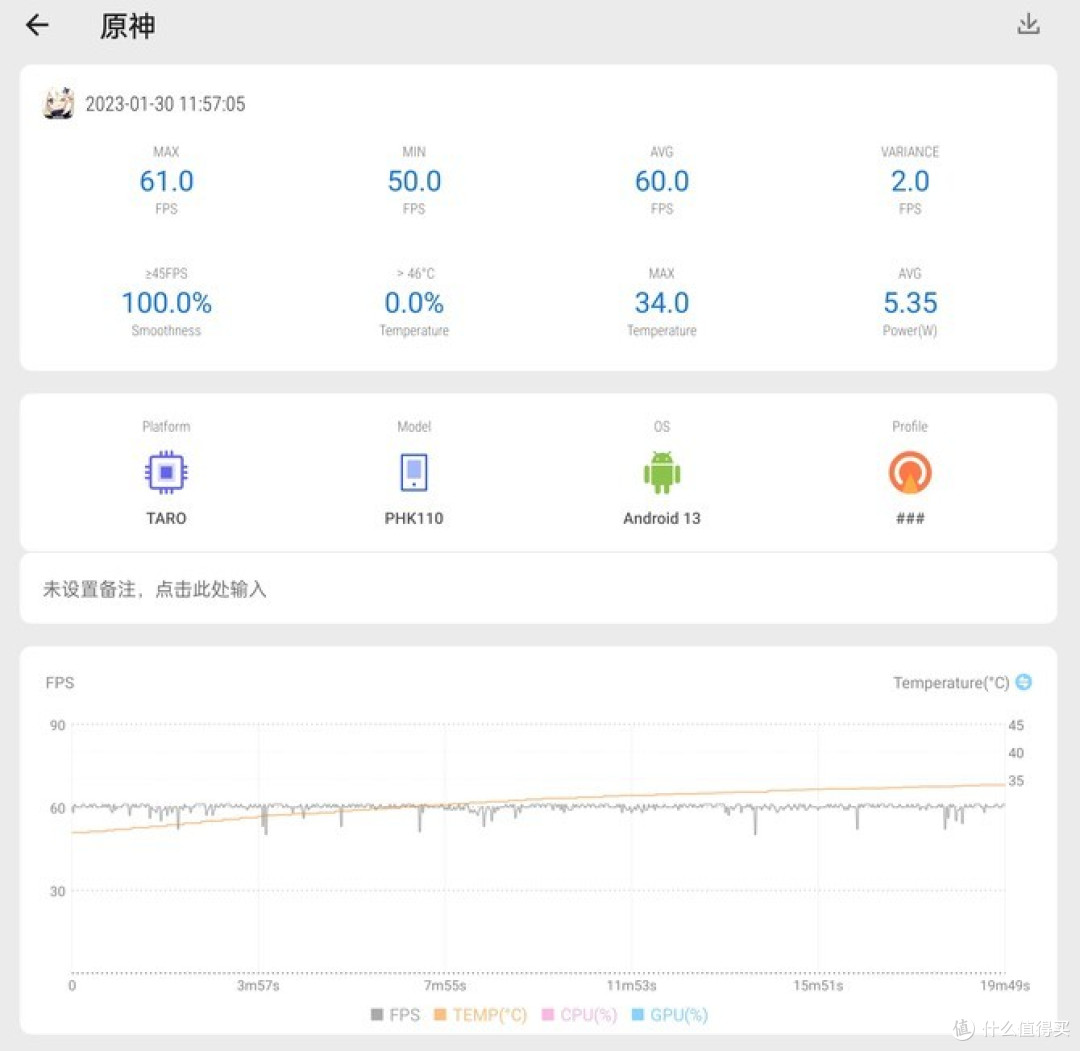Toggle the TEMP(°C) legend series
This screenshot has height=1051, width=1080.
480,1014
